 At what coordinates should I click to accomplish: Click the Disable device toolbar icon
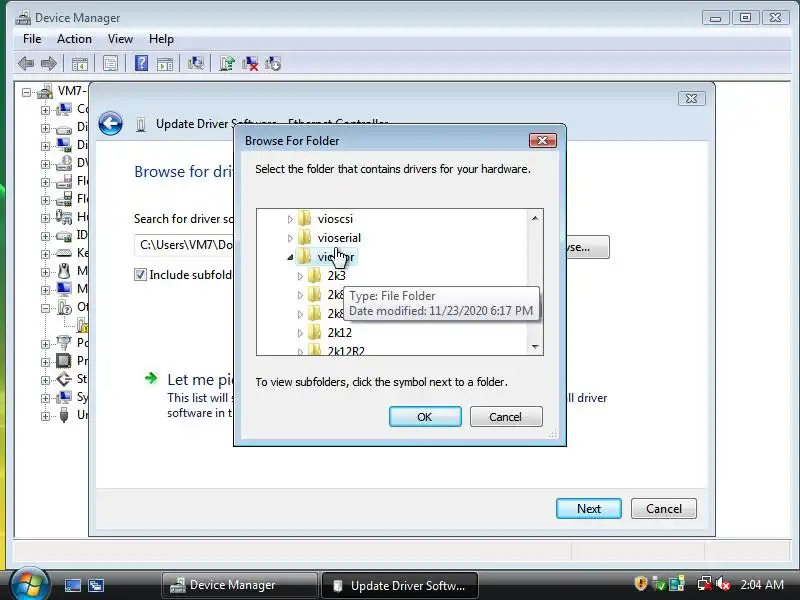point(273,64)
